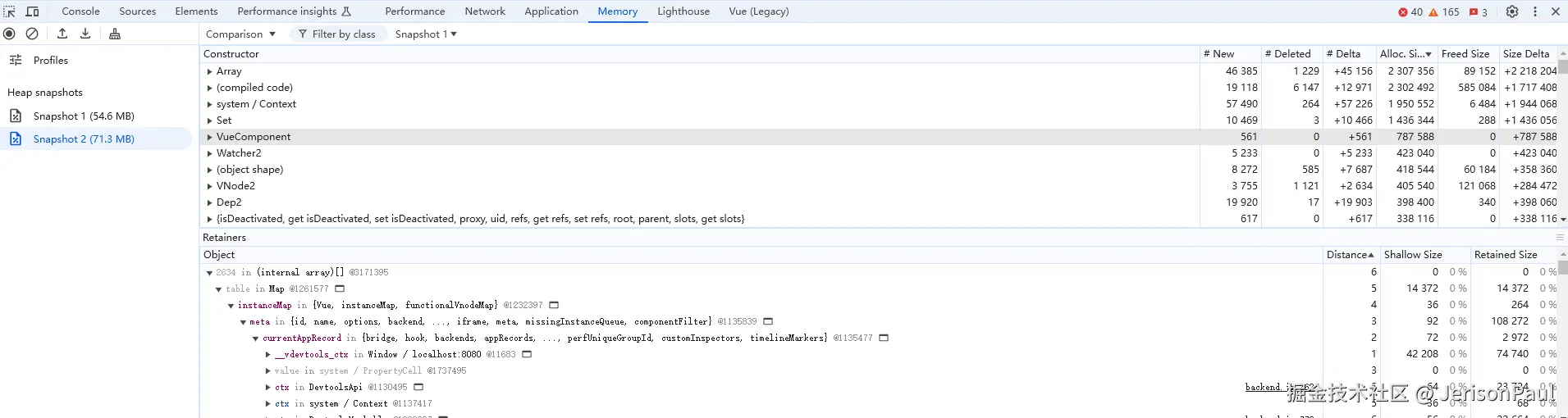Save profile download icon
This screenshot has height=418, width=1568.
coord(85,34)
